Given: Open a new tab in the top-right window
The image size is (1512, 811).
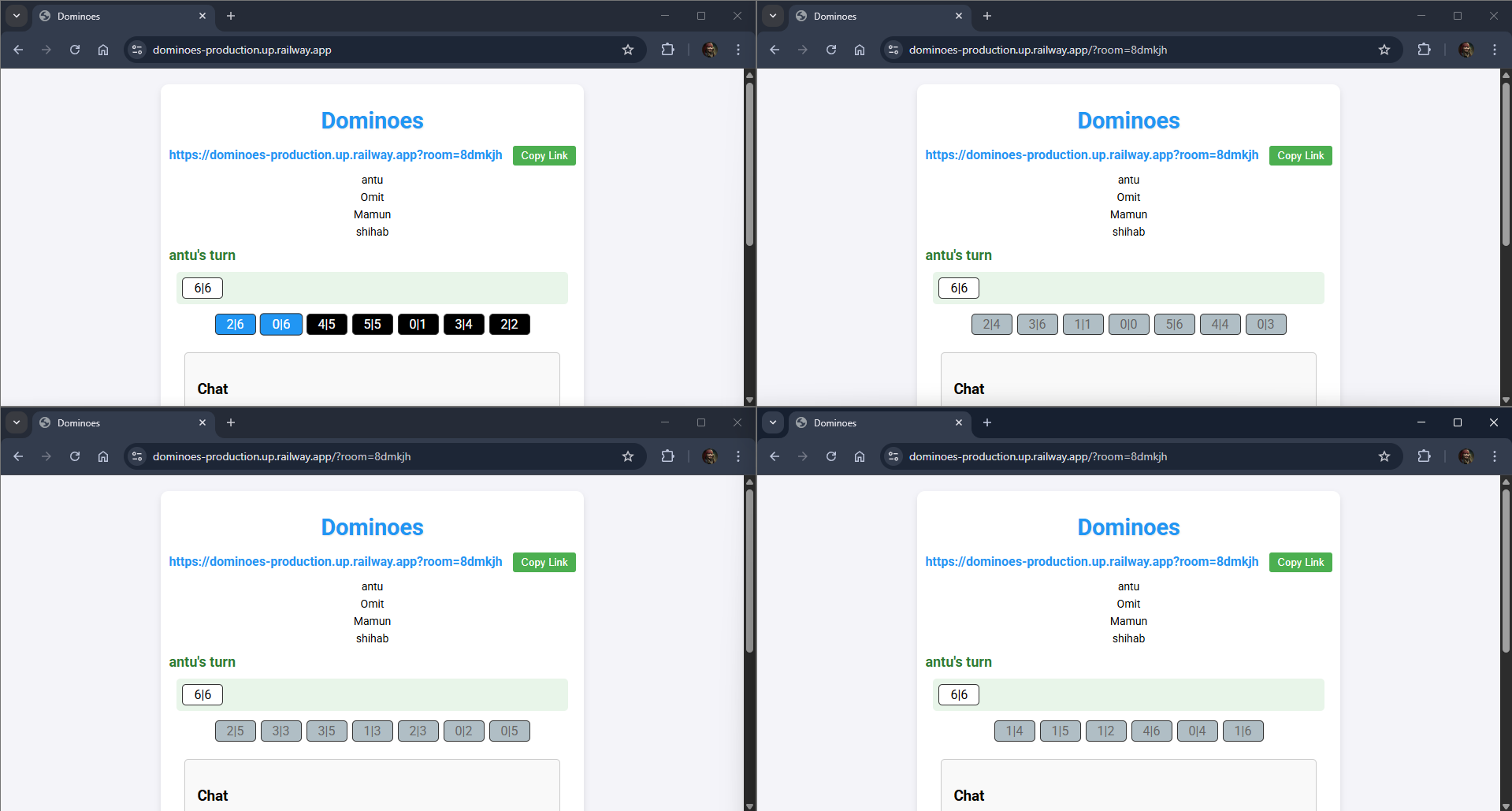Looking at the screenshot, I should pos(987,16).
